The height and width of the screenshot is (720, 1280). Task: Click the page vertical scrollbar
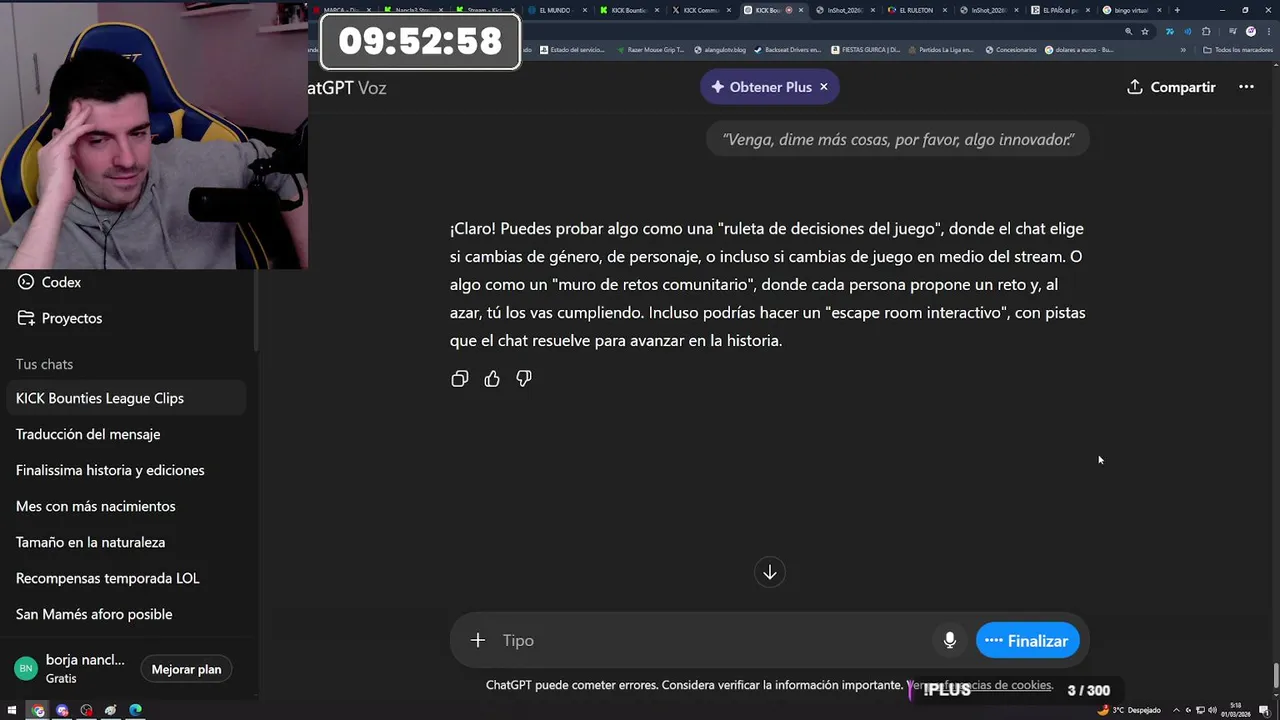(x=1275, y=677)
